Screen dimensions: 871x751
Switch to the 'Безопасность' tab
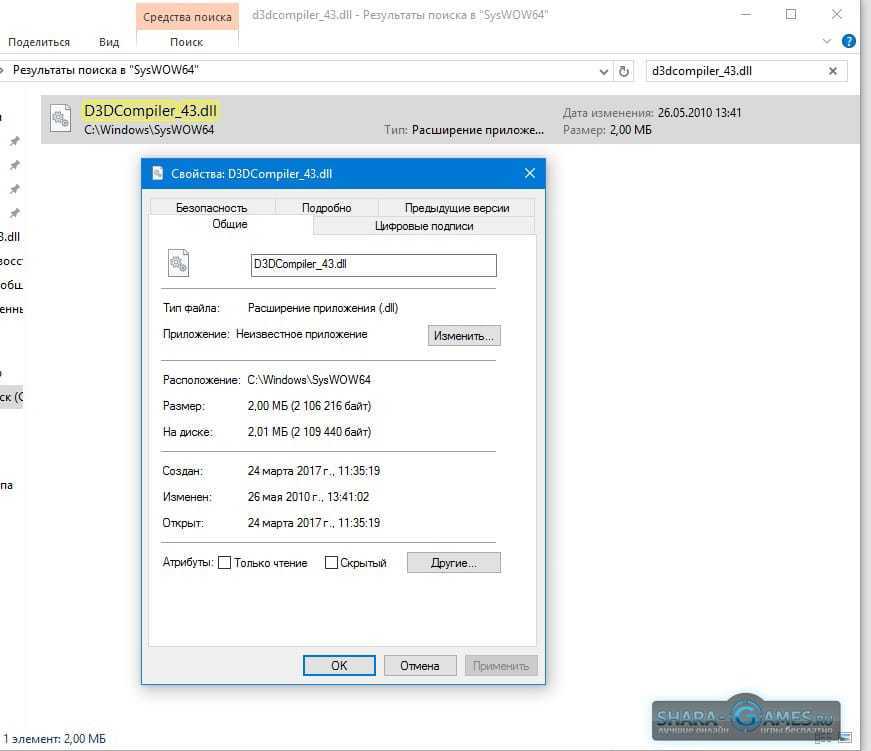pos(212,208)
